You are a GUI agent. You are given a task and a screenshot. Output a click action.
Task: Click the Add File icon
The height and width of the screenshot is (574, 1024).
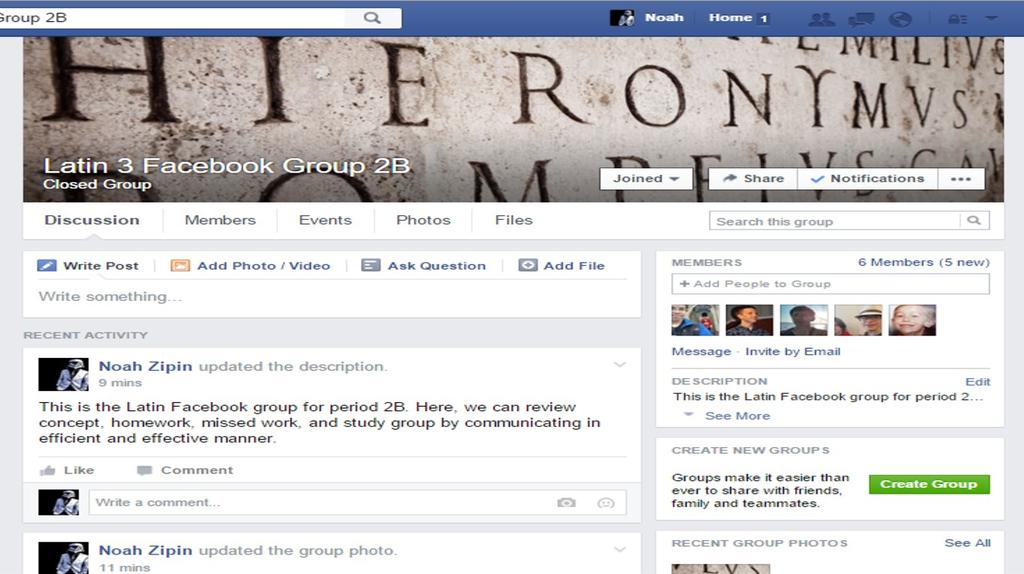528,265
